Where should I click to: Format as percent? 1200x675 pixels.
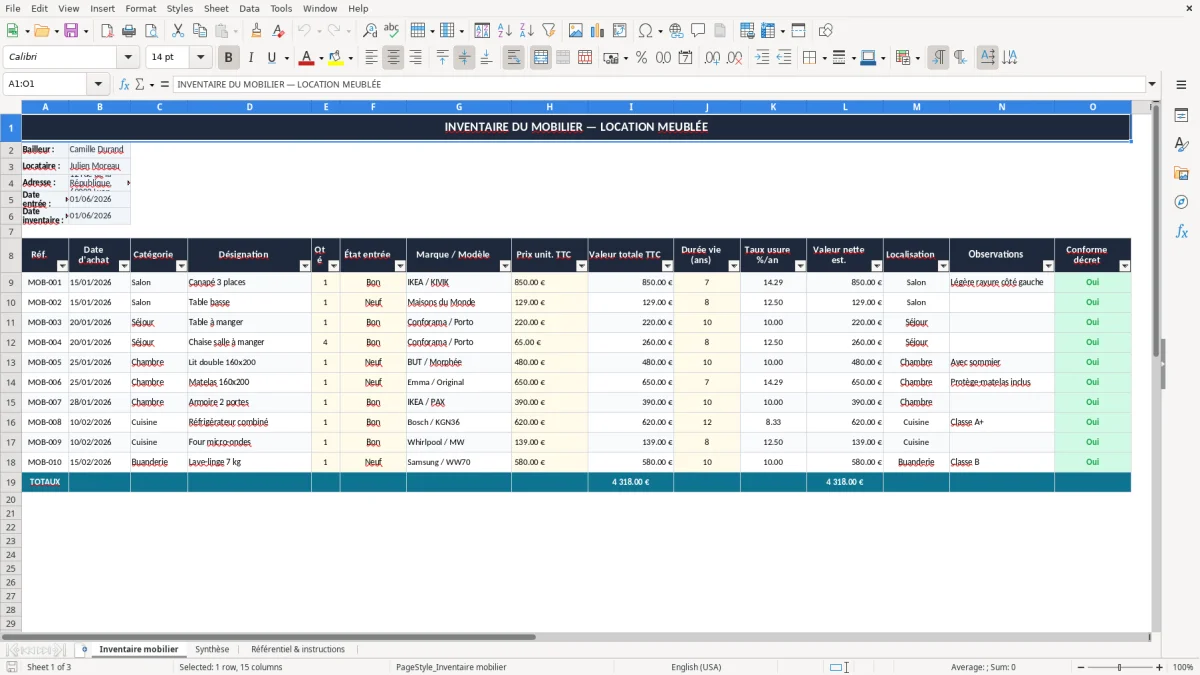tap(642, 58)
